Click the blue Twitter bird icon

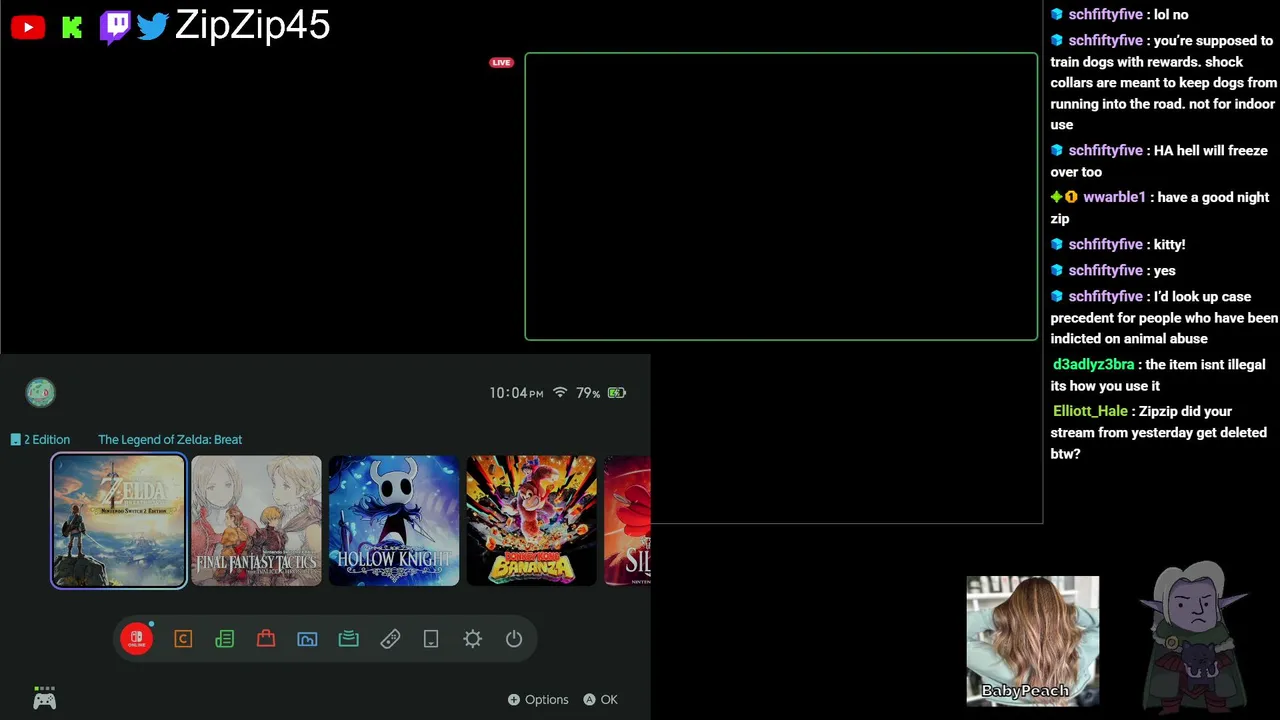pos(153,27)
